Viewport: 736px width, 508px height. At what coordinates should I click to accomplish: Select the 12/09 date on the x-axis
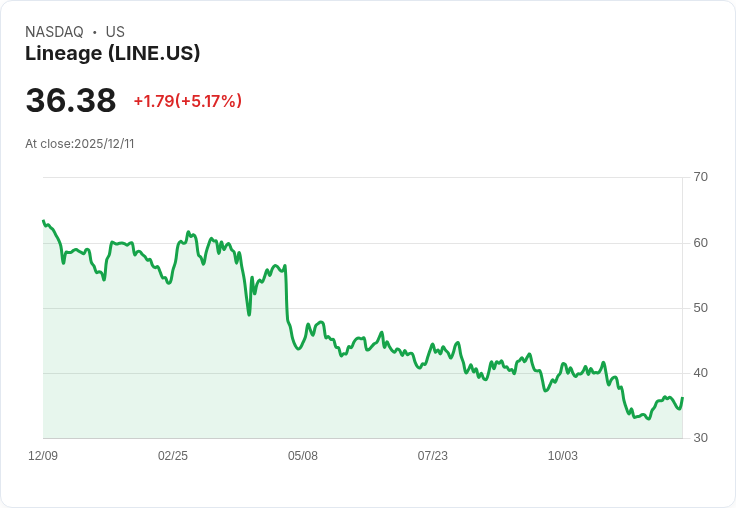43,456
